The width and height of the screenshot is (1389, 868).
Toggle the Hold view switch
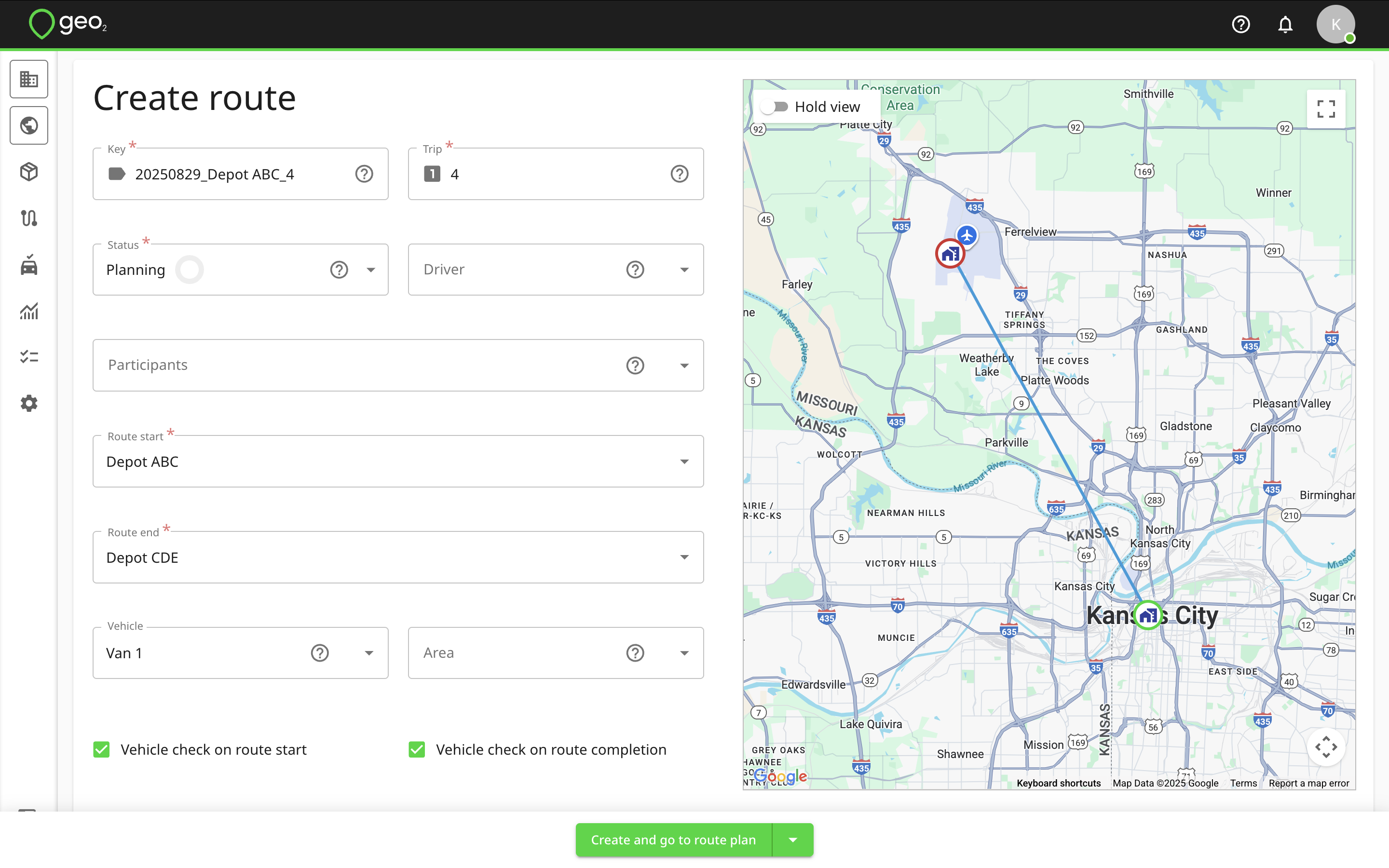[x=775, y=107]
